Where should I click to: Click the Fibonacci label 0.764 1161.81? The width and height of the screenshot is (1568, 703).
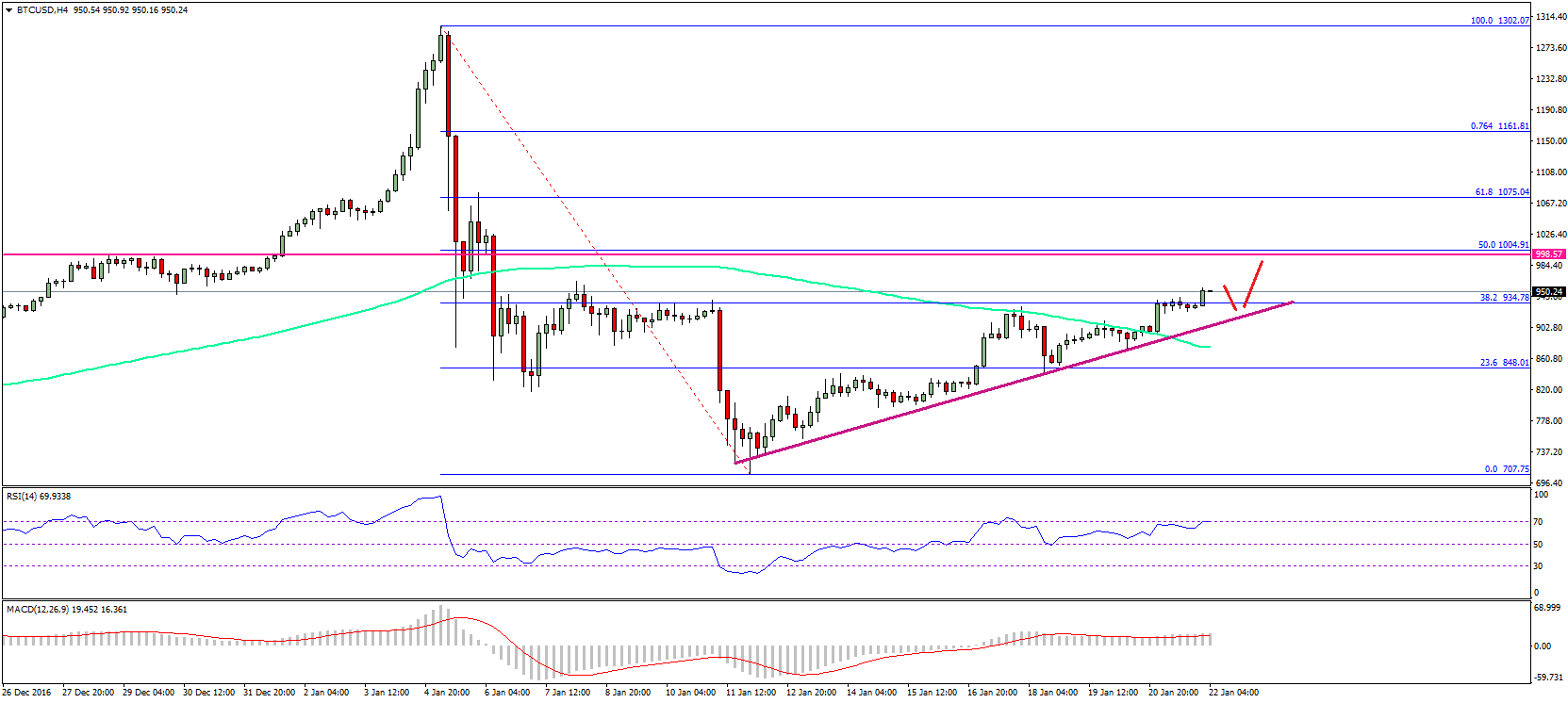(1500, 125)
